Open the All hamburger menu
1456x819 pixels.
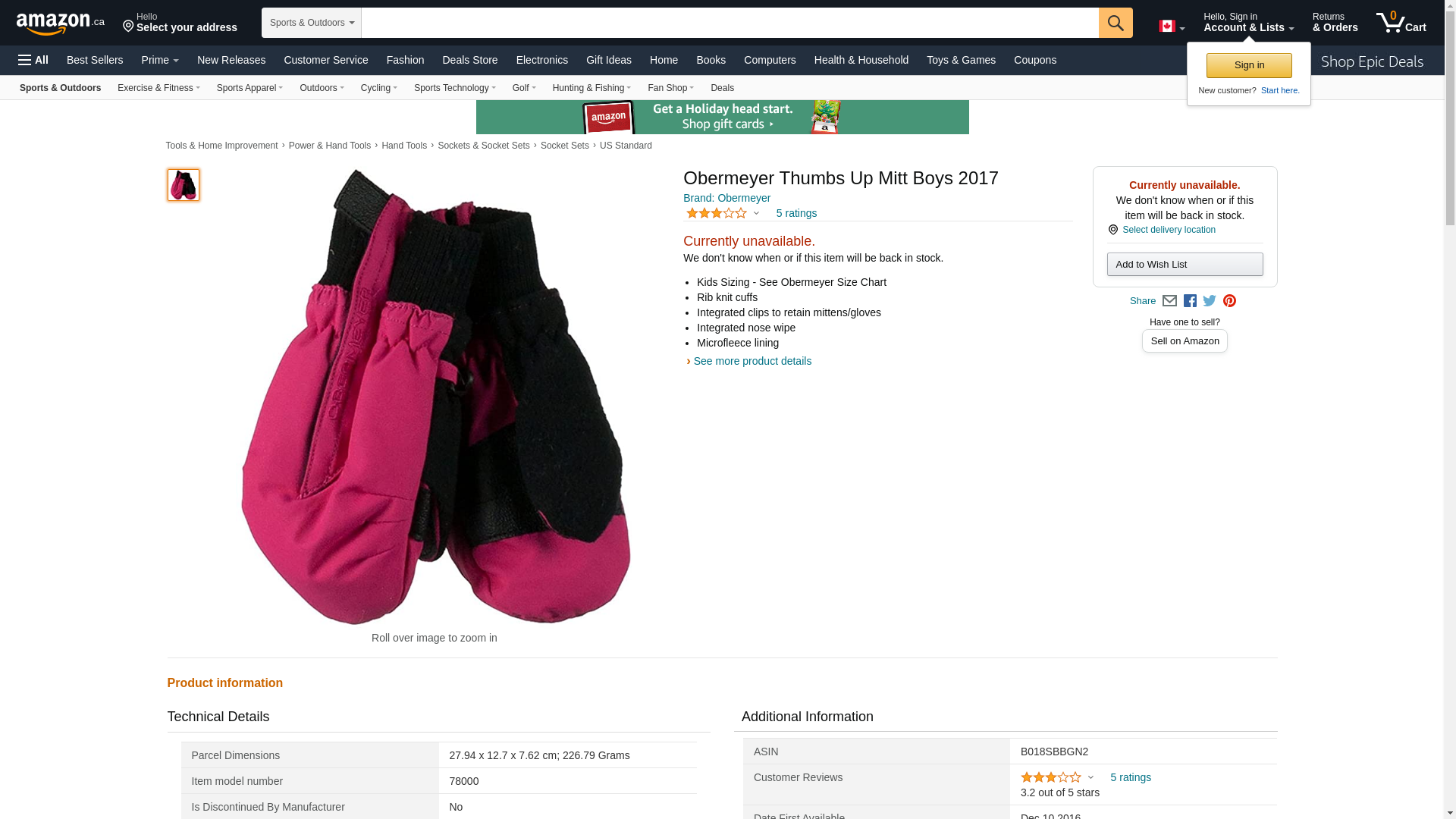(x=33, y=60)
